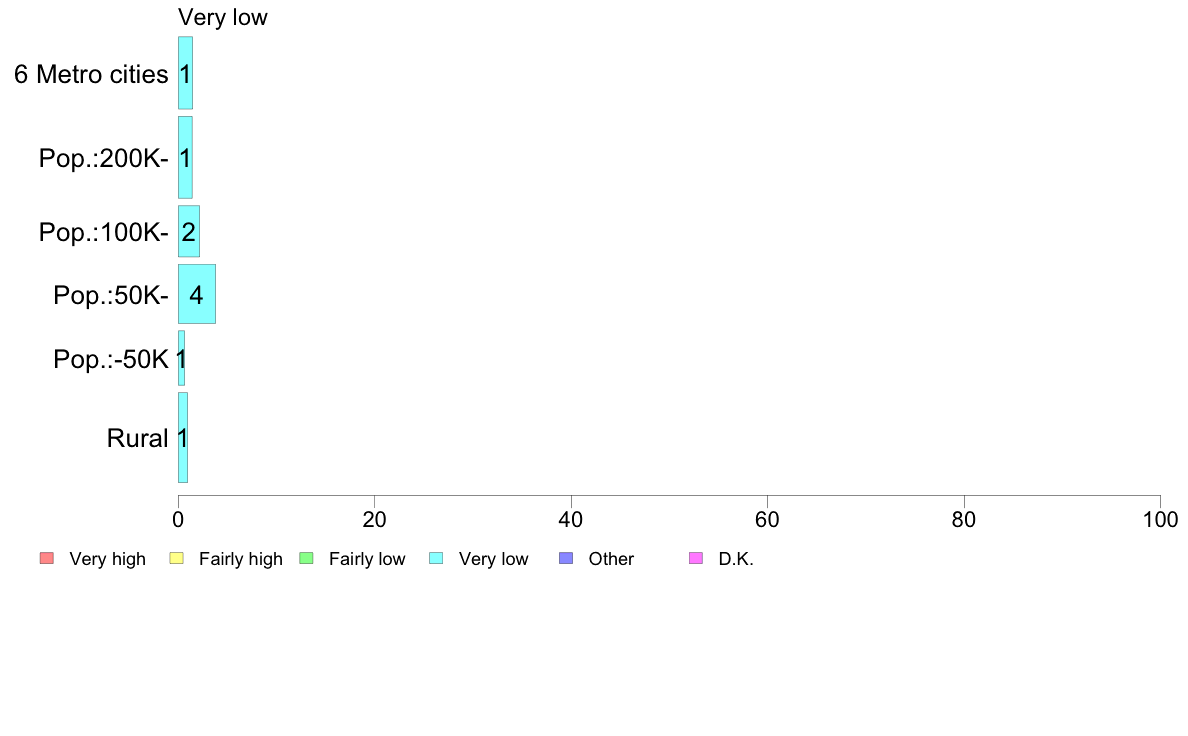1188x736 pixels.
Task: Select the Pop.:200K- bar
Action: (x=186, y=158)
